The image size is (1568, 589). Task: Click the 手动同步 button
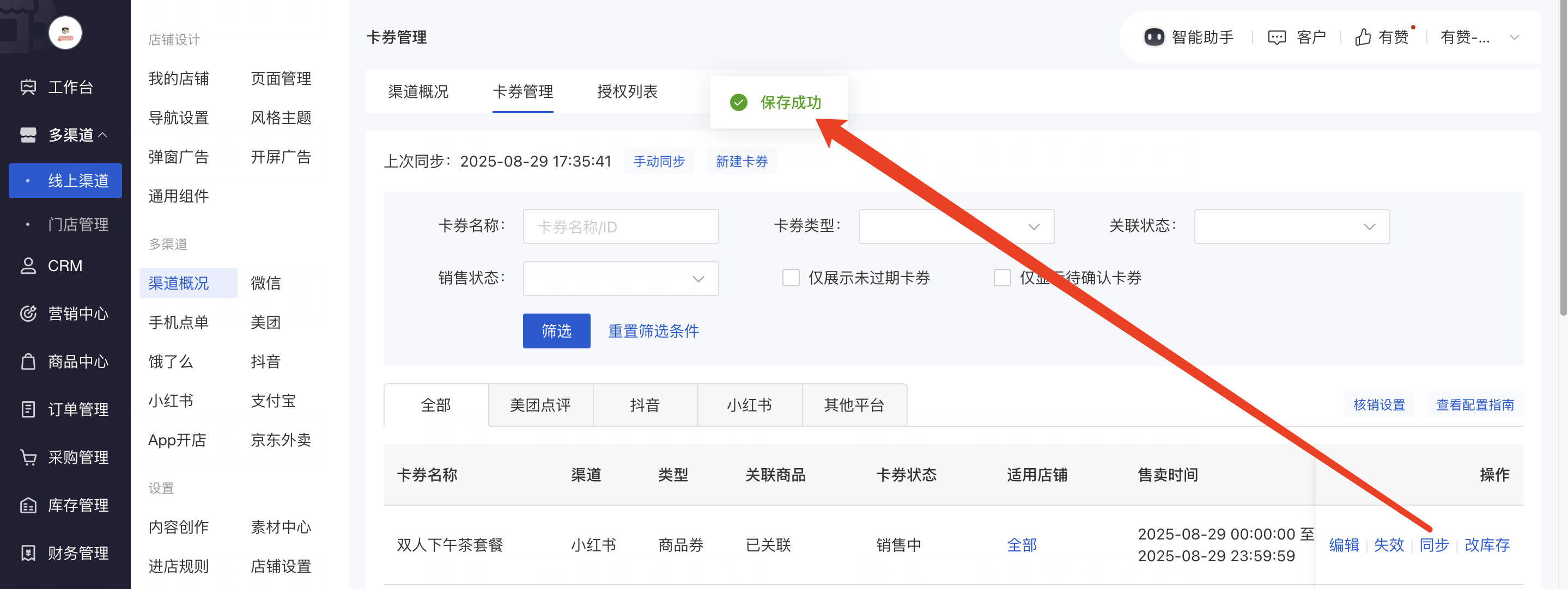tap(659, 161)
